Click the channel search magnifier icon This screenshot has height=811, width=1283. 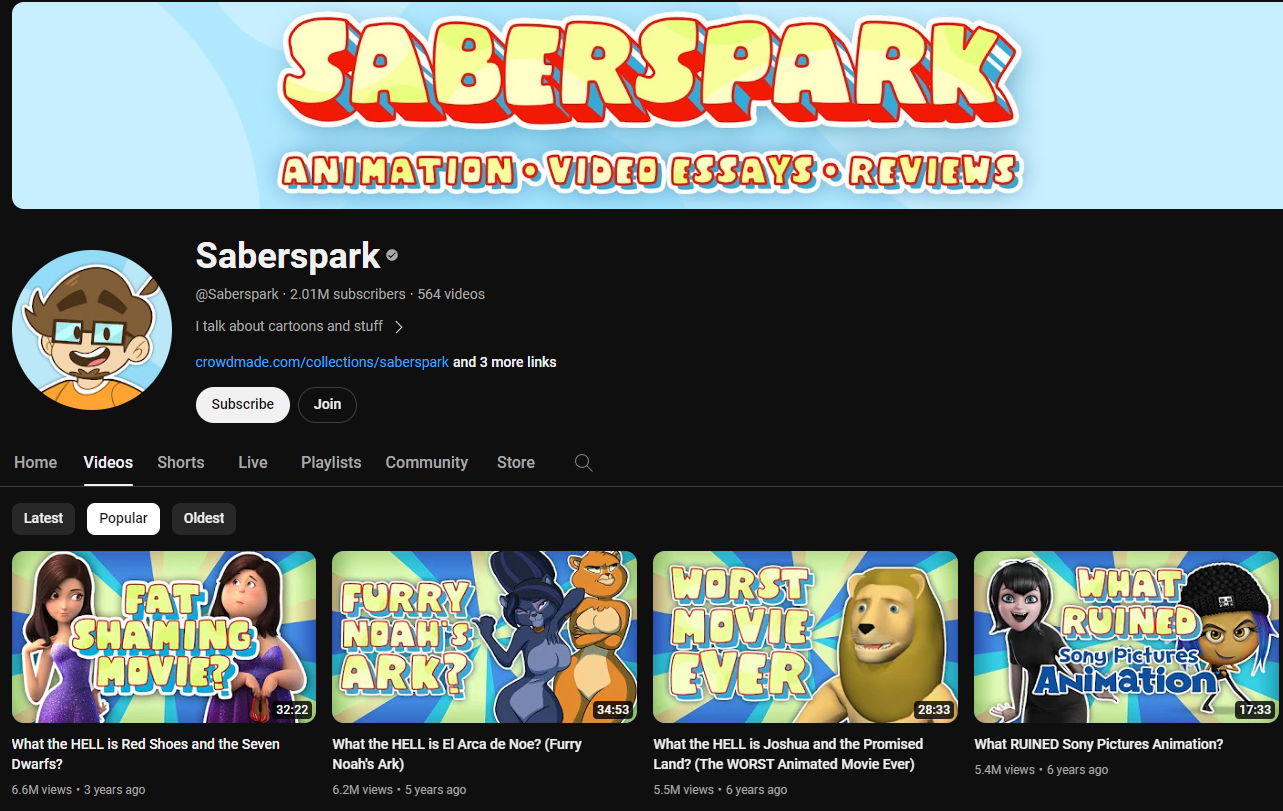[584, 462]
